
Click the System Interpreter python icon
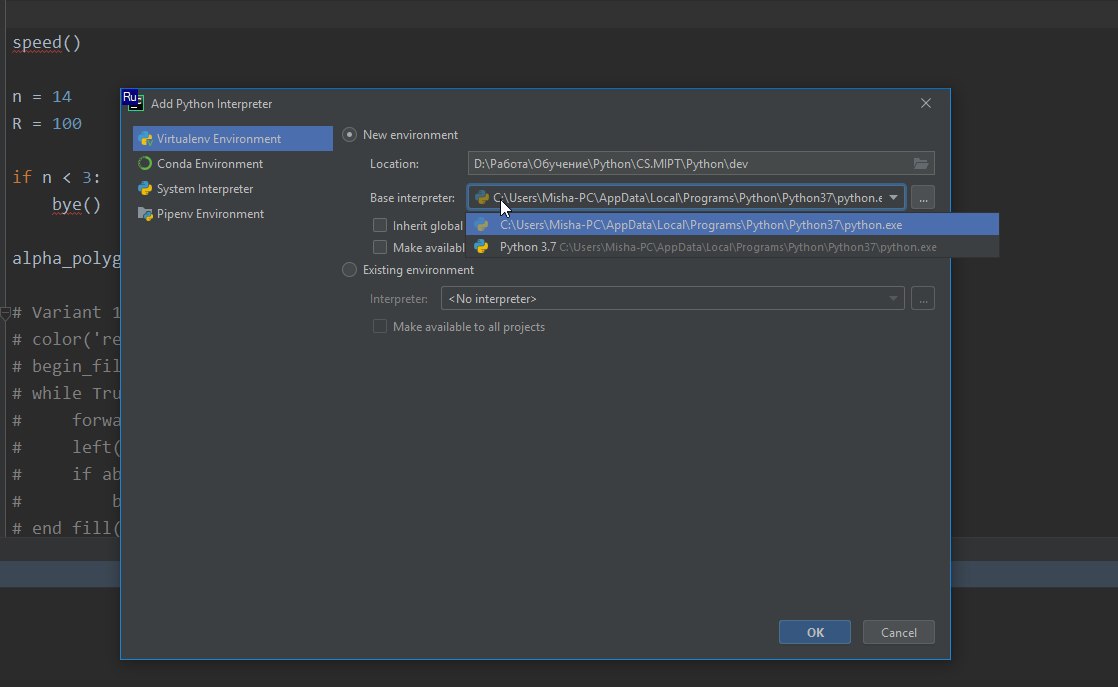[145, 188]
